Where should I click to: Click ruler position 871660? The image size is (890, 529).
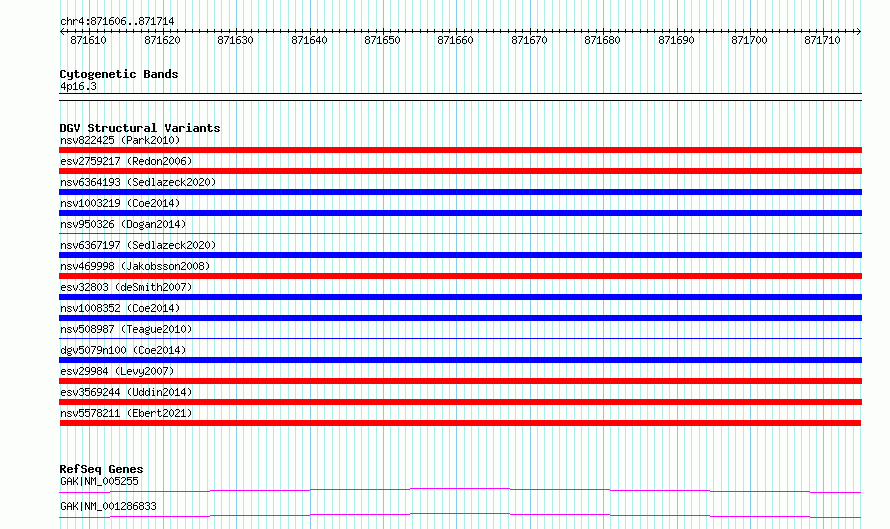456,40
